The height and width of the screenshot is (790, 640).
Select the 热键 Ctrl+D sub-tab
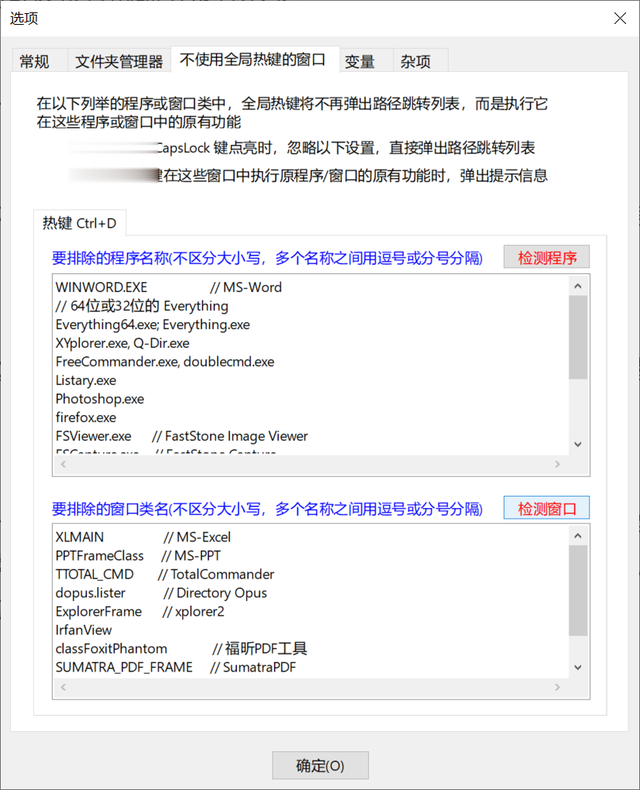(79, 223)
